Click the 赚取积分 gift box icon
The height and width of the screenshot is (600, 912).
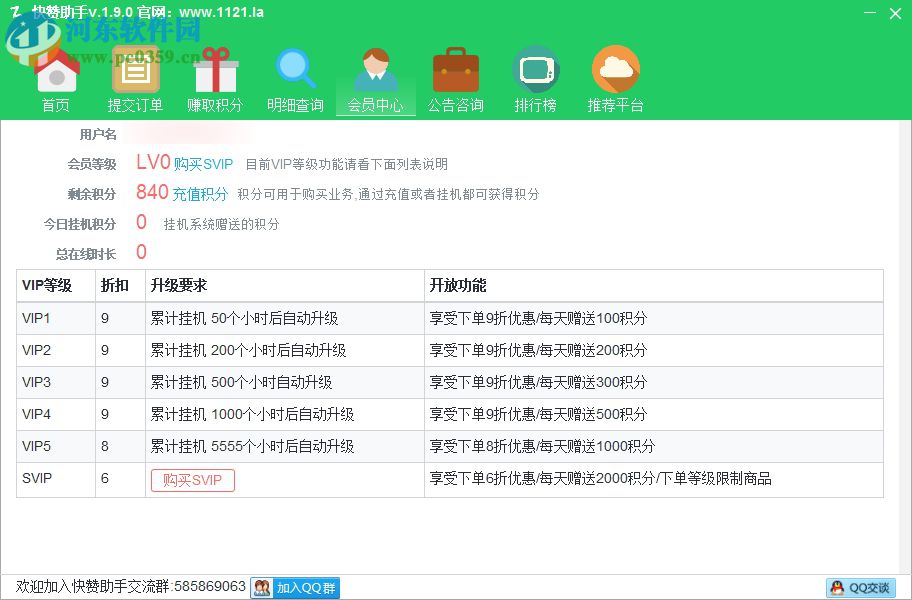click(216, 68)
